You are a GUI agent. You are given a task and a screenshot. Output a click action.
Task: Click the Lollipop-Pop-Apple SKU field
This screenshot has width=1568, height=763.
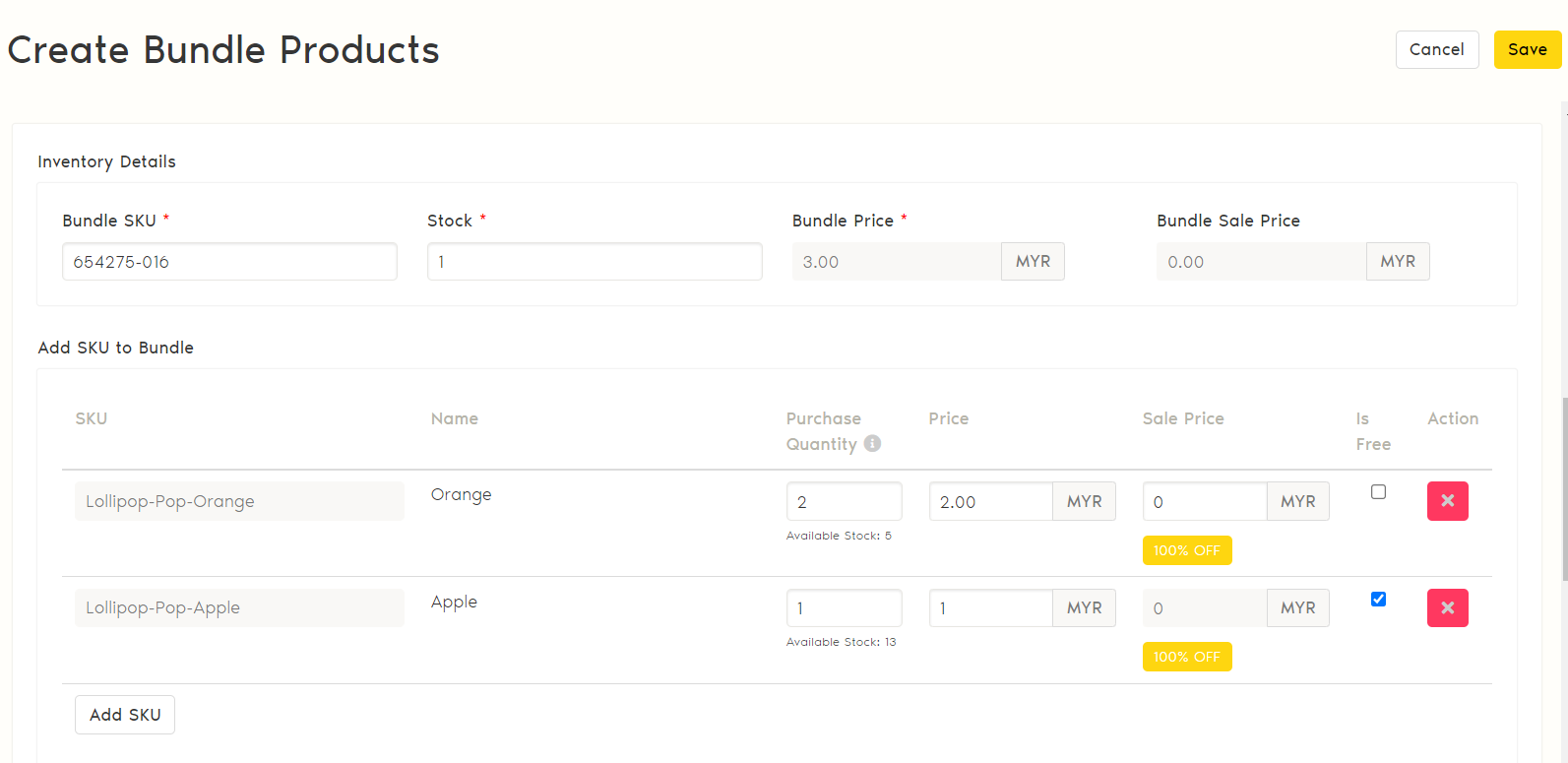coord(239,608)
